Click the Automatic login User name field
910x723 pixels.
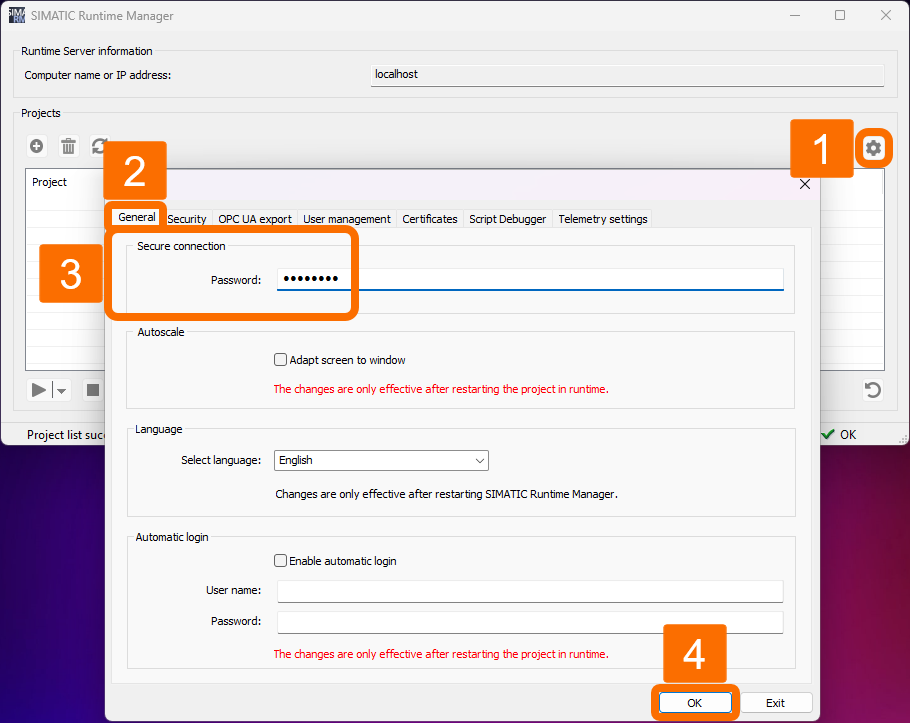[x=530, y=591]
